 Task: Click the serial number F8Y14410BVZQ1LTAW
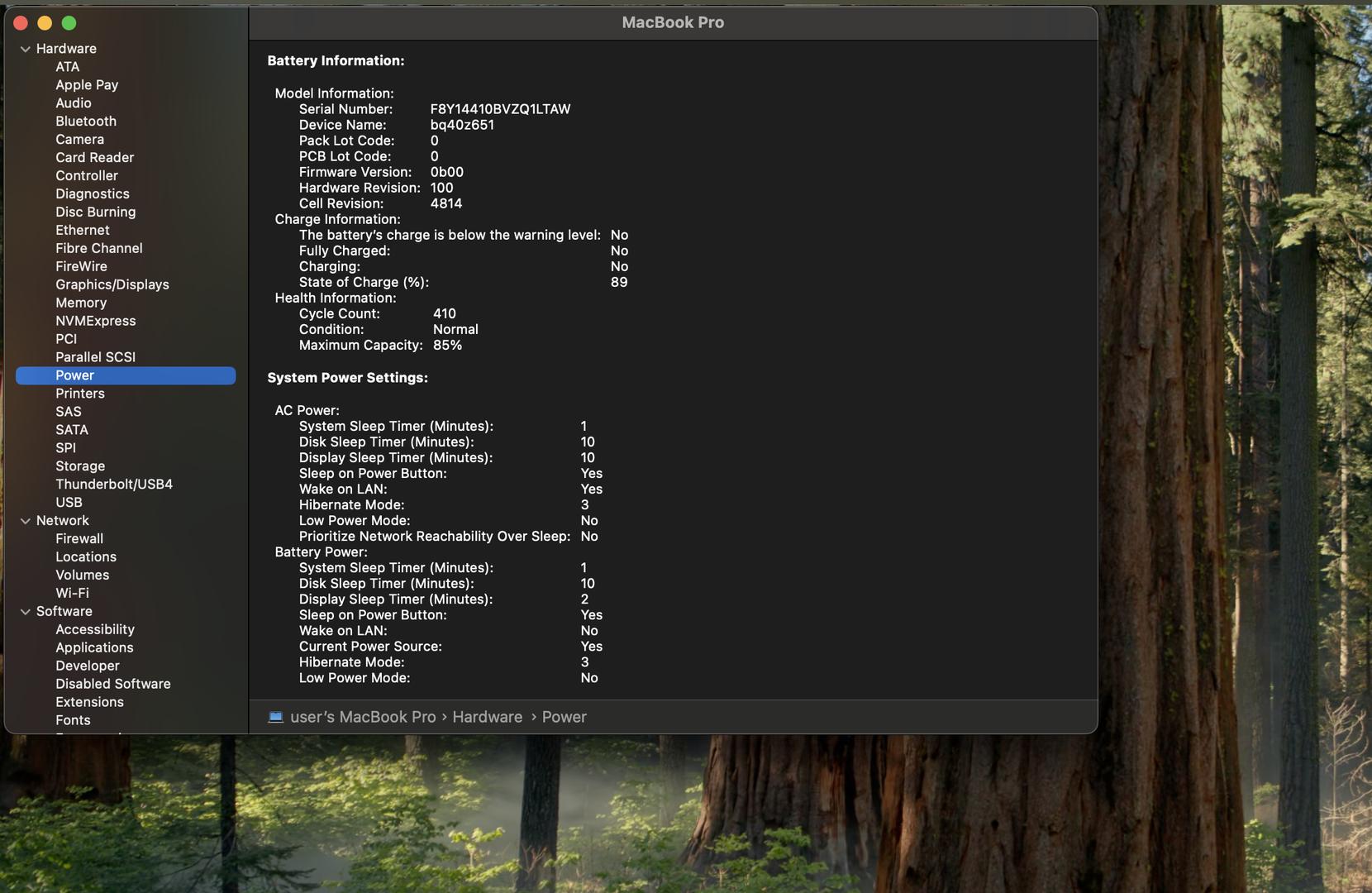pos(500,109)
